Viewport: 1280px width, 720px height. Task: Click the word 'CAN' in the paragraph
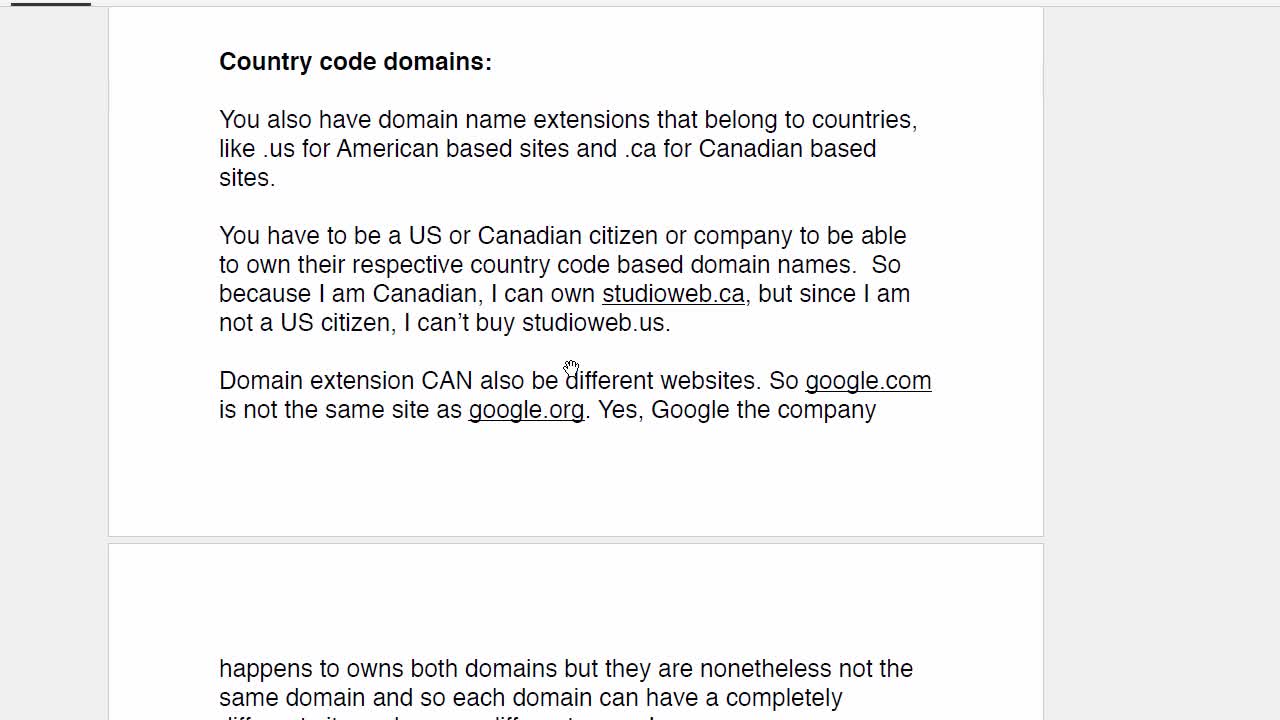coord(446,381)
